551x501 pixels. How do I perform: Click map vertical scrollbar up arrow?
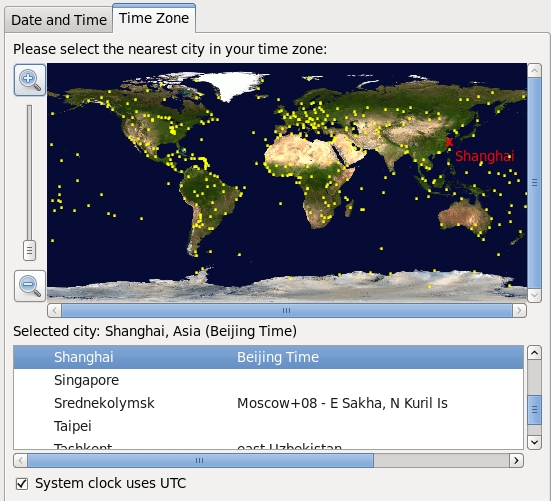tap(534, 71)
